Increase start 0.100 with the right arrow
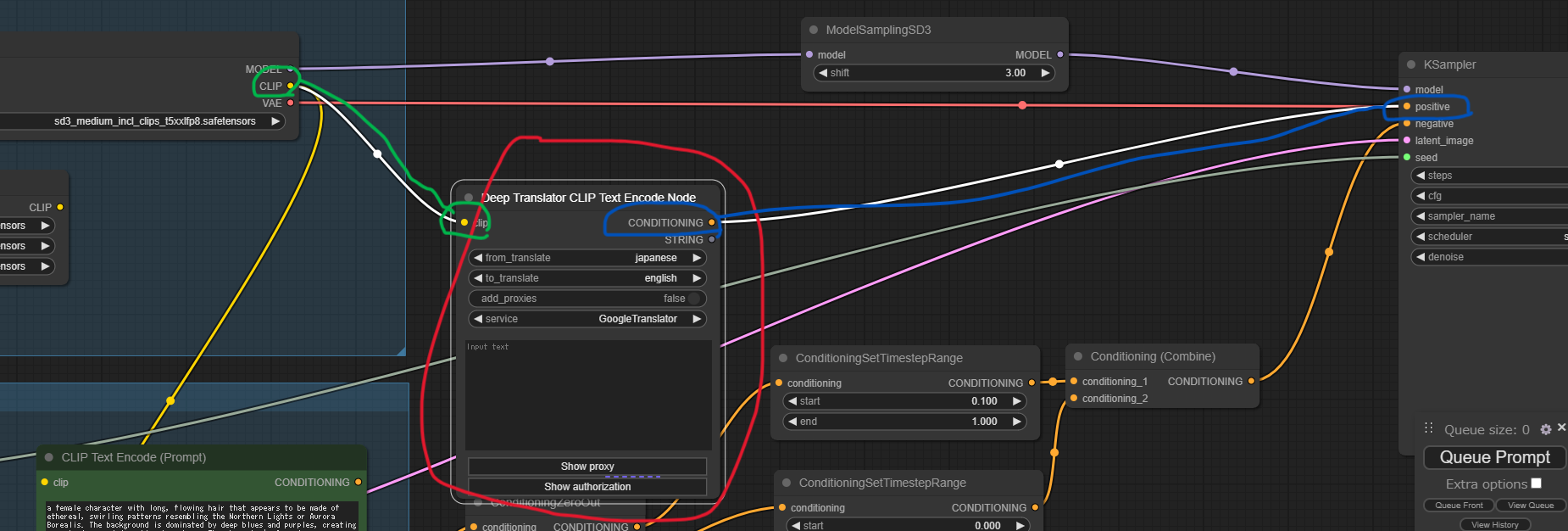Screen dimensions: 1568x531 (1016, 401)
